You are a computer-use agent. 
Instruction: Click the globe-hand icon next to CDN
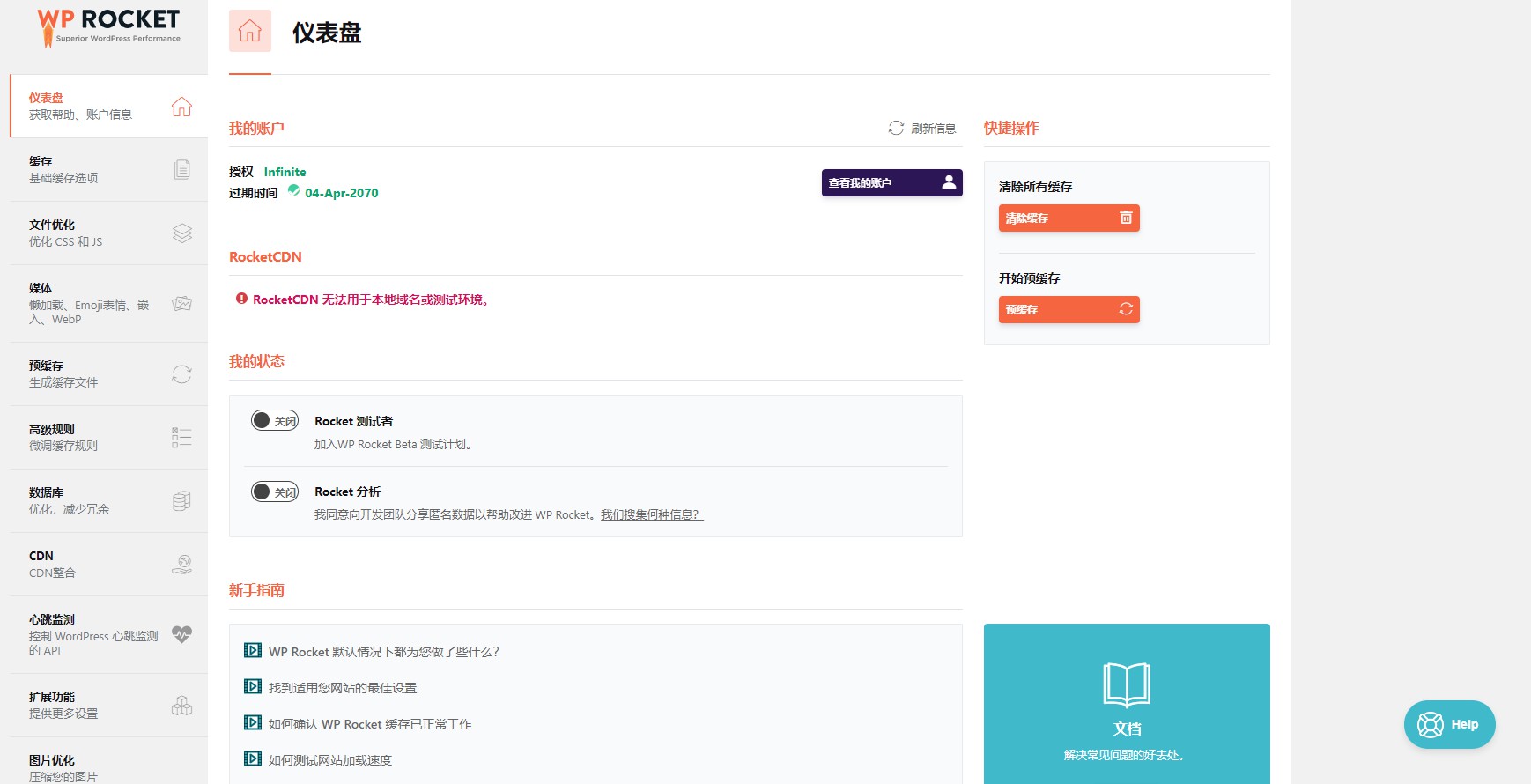click(181, 565)
